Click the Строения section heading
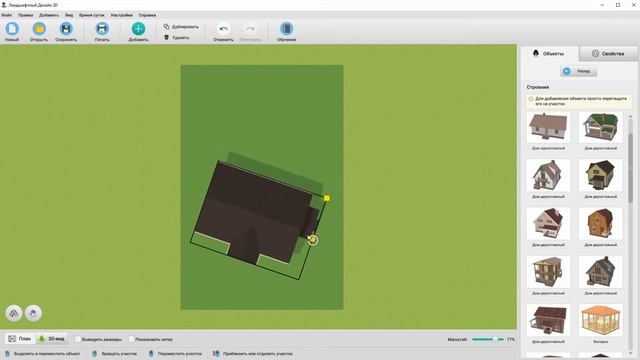 538,87
